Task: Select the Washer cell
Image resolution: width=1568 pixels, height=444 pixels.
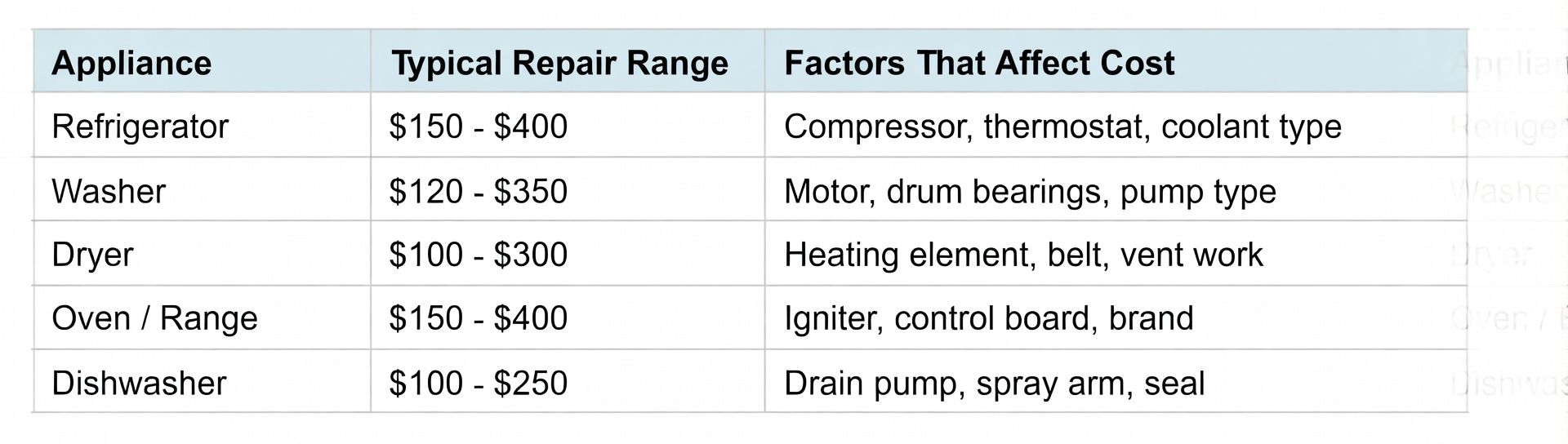Action: [109, 191]
